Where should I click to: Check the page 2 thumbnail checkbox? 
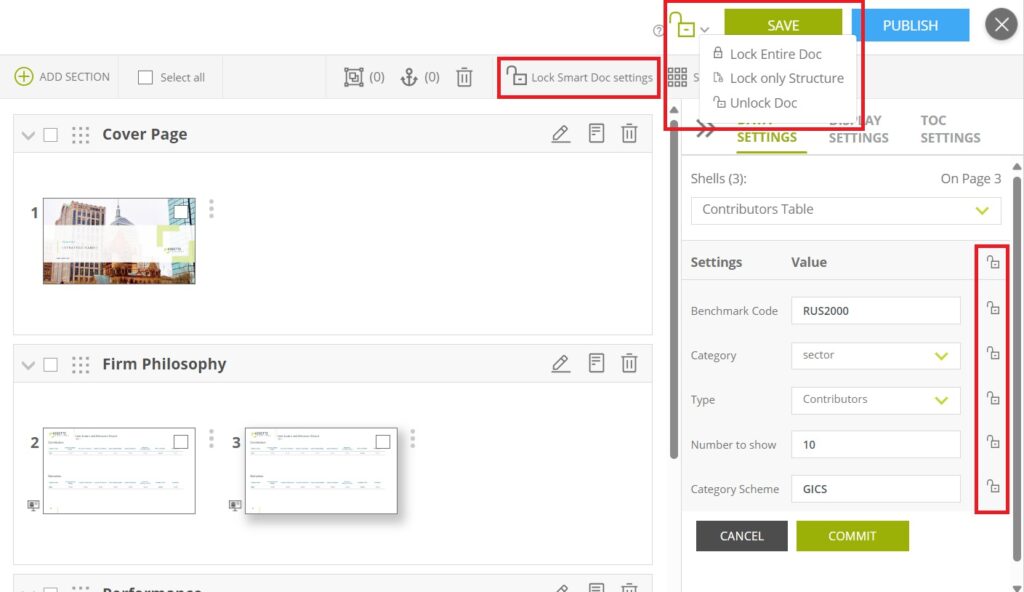point(181,442)
